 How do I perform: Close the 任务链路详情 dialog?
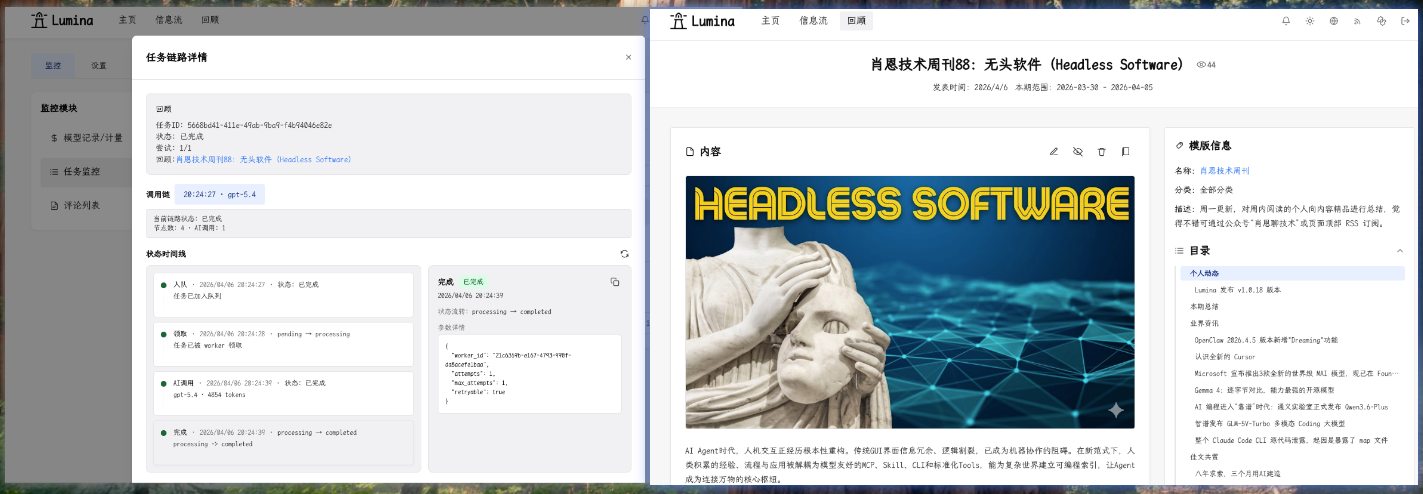628,58
